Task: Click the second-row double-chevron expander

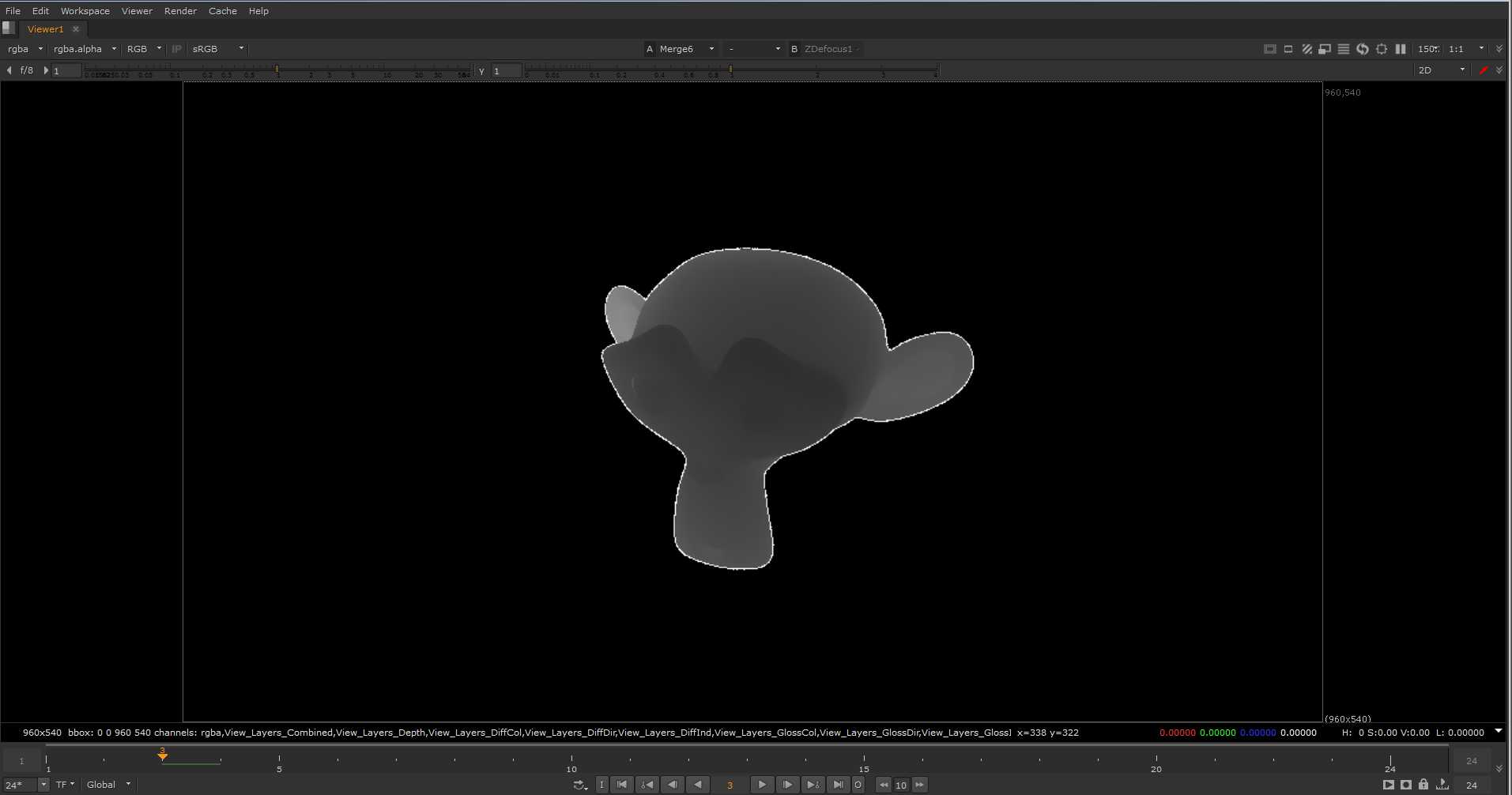Action: click(x=1499, y=70)
